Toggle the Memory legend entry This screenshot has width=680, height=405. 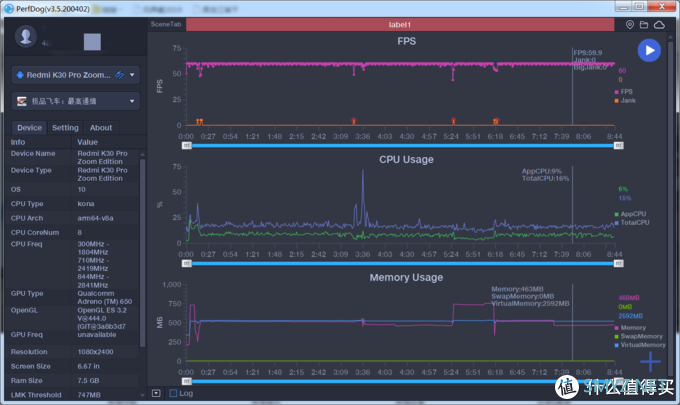click(x=630, y=328)
